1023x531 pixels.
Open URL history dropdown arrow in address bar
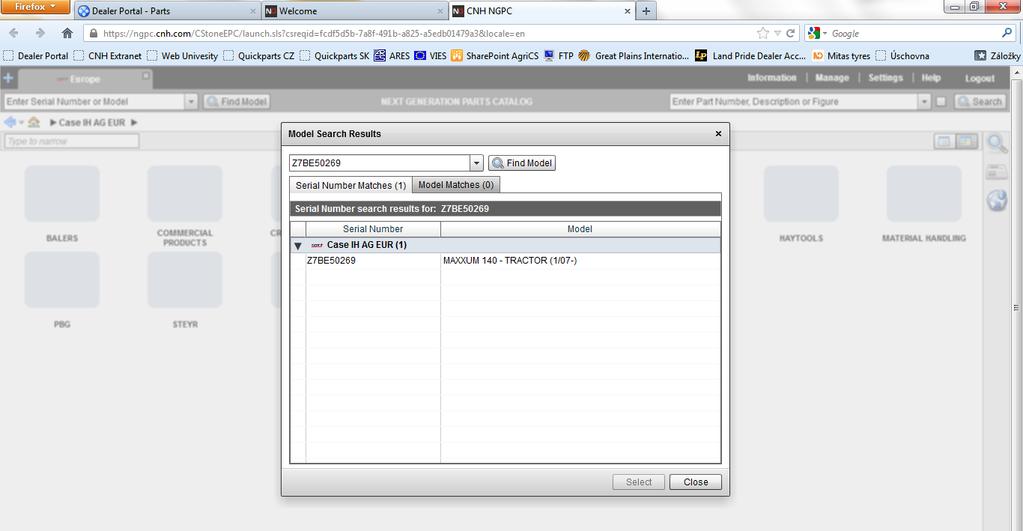(x=777, y=33)
